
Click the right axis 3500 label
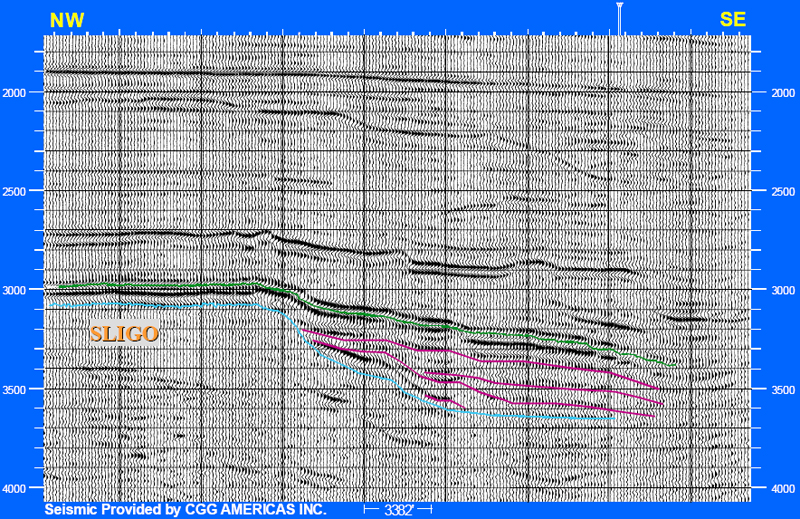(783, 390)
